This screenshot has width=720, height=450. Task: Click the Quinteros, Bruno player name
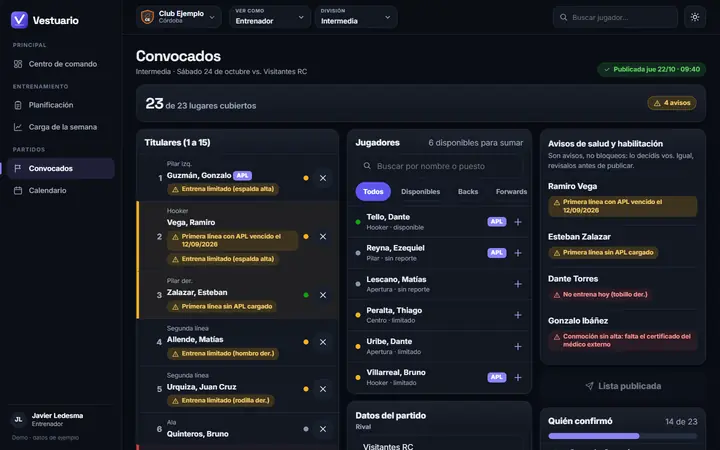coord(198,434)
